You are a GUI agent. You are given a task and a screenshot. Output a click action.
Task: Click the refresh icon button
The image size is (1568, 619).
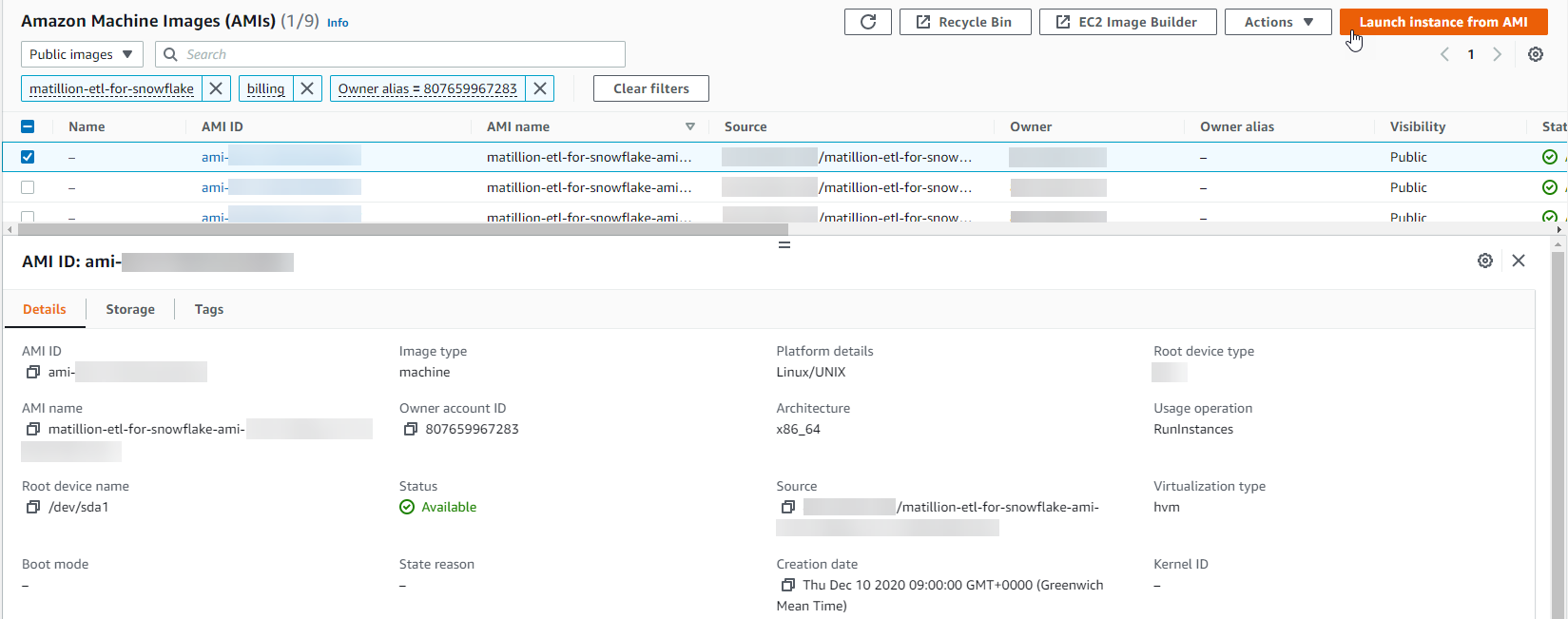coord(867,22)
